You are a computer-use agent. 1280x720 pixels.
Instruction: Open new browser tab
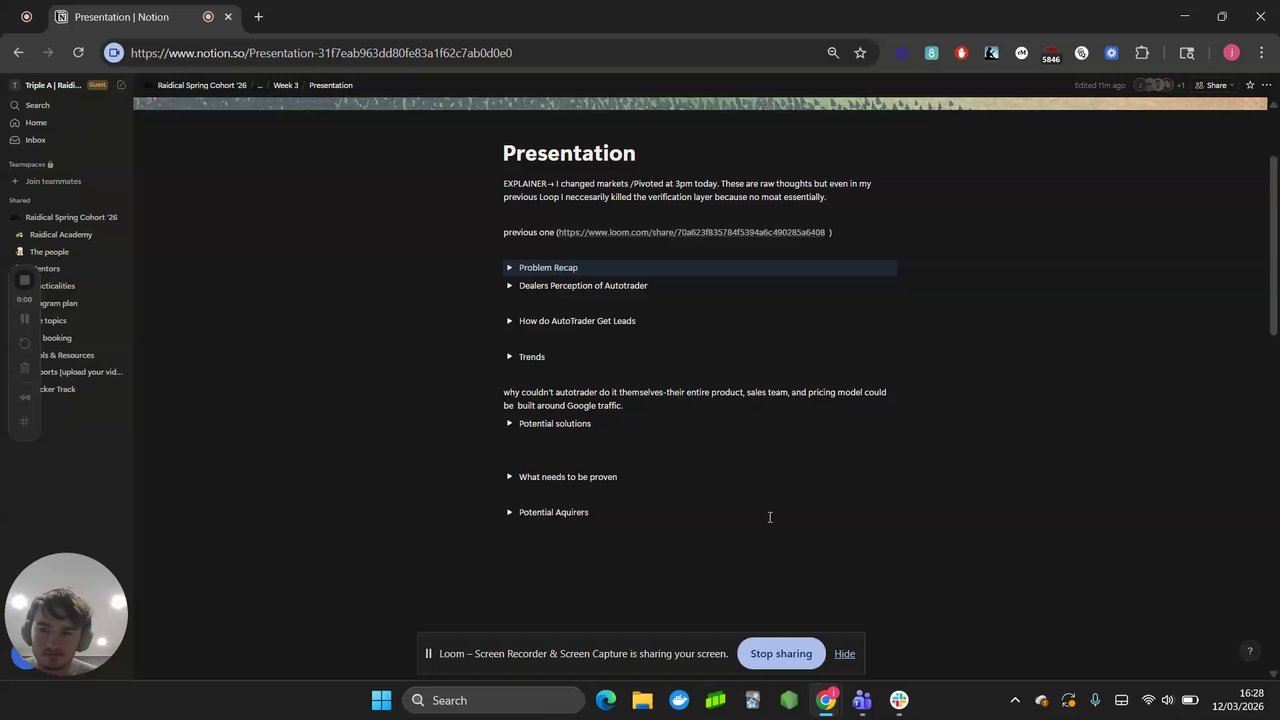click(258, 17)
